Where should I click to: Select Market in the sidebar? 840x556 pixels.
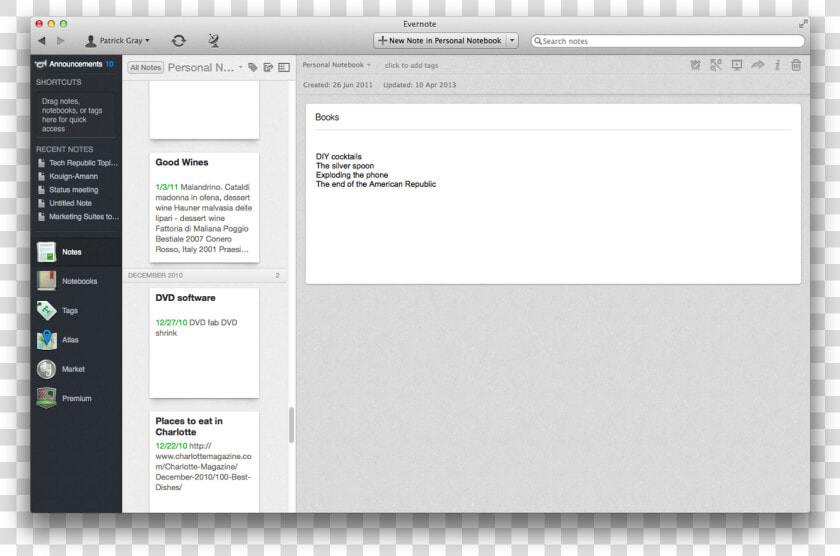[76, 369]
